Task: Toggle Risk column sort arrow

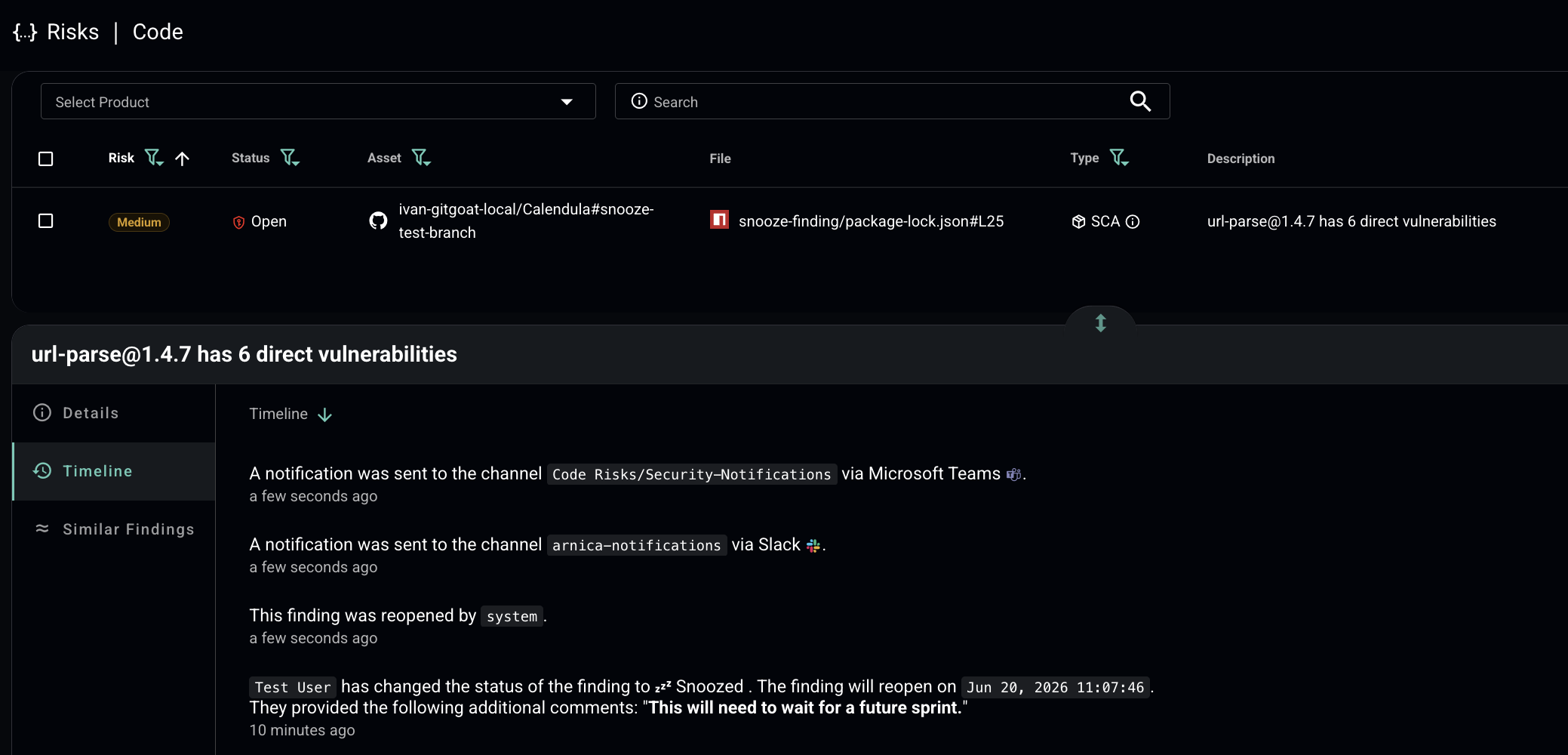Action: coord(182,158)
